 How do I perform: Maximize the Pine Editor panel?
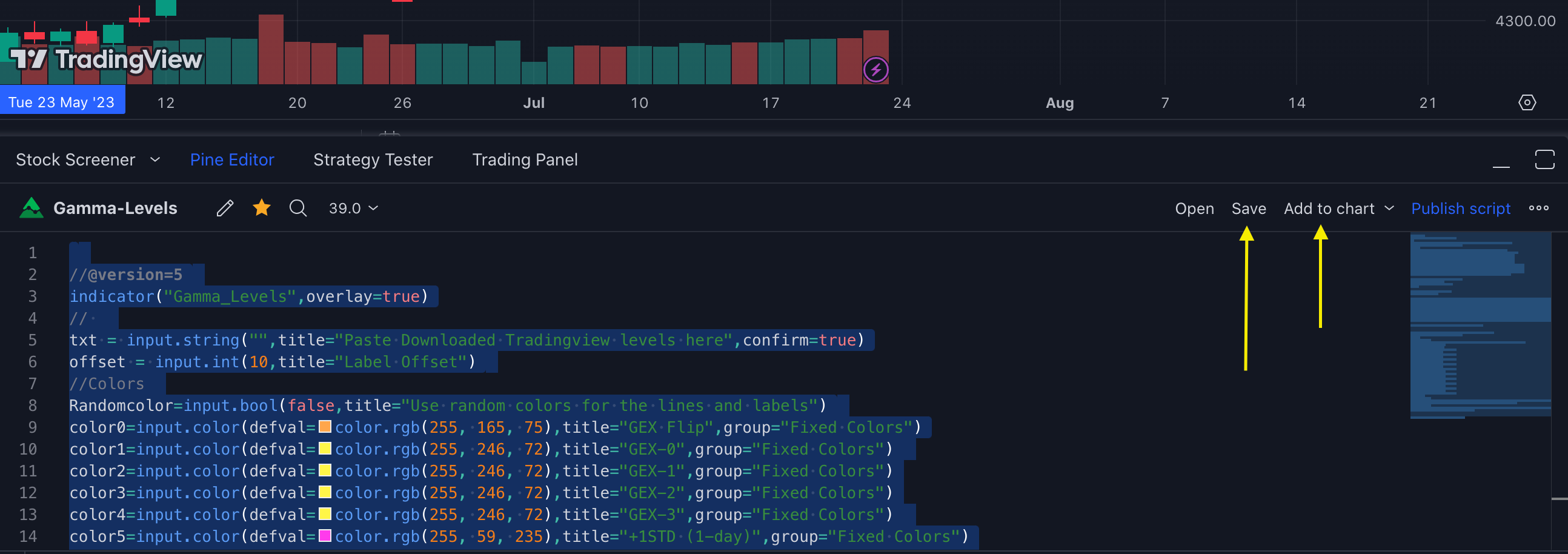(1544, 159)
